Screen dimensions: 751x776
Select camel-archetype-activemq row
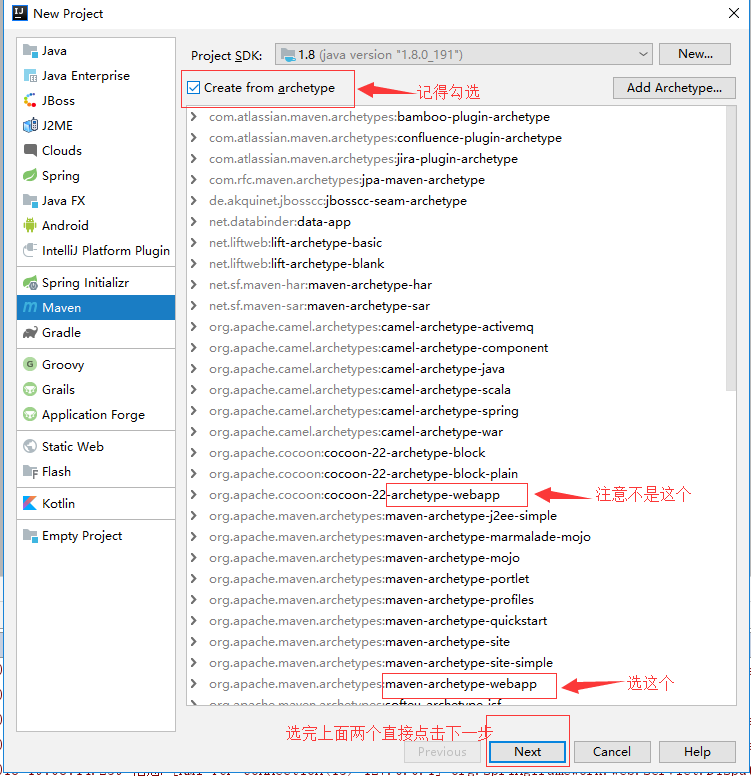456,327
